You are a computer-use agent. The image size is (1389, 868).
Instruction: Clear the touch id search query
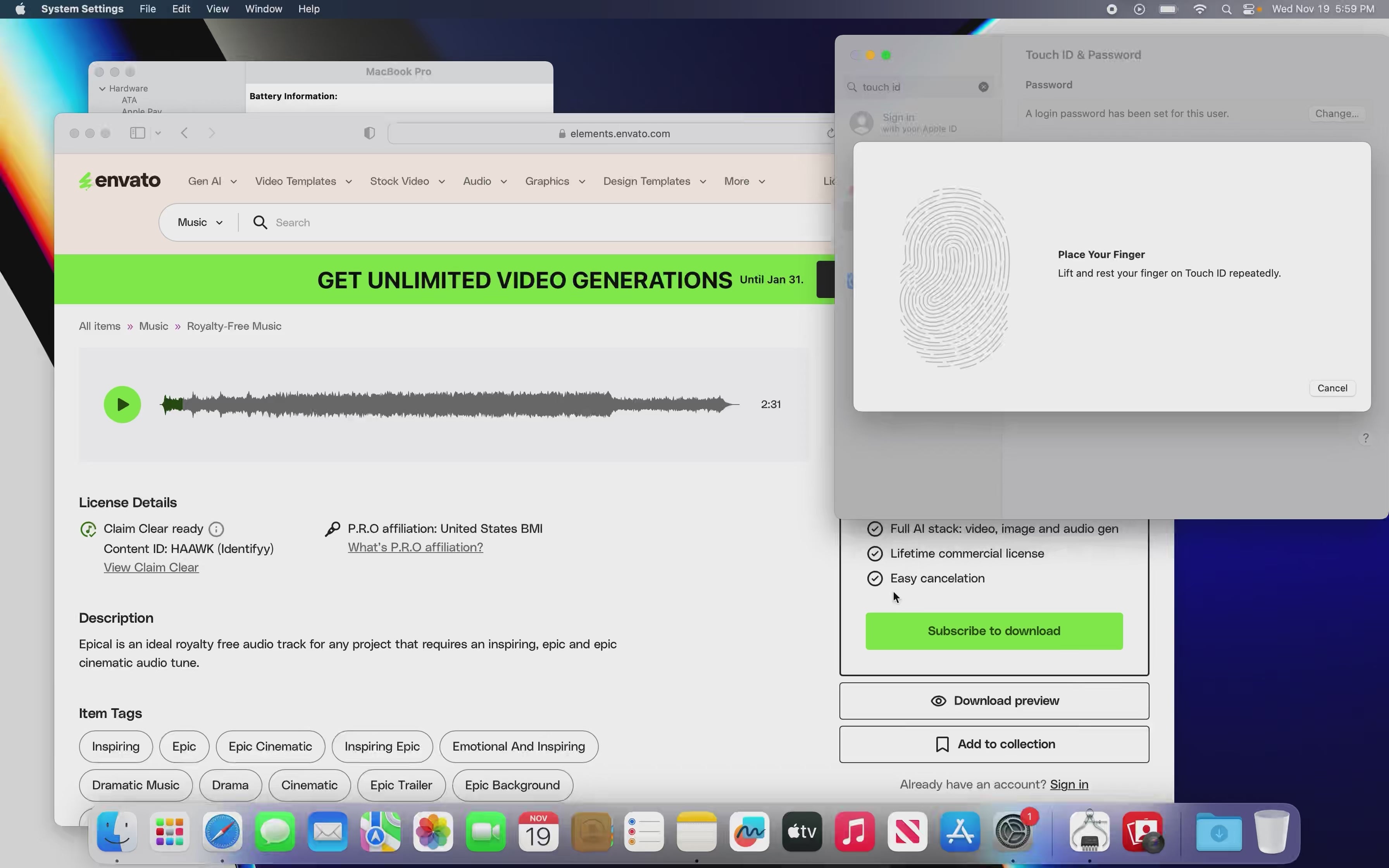pyautogui.click(x=983, y=87)
